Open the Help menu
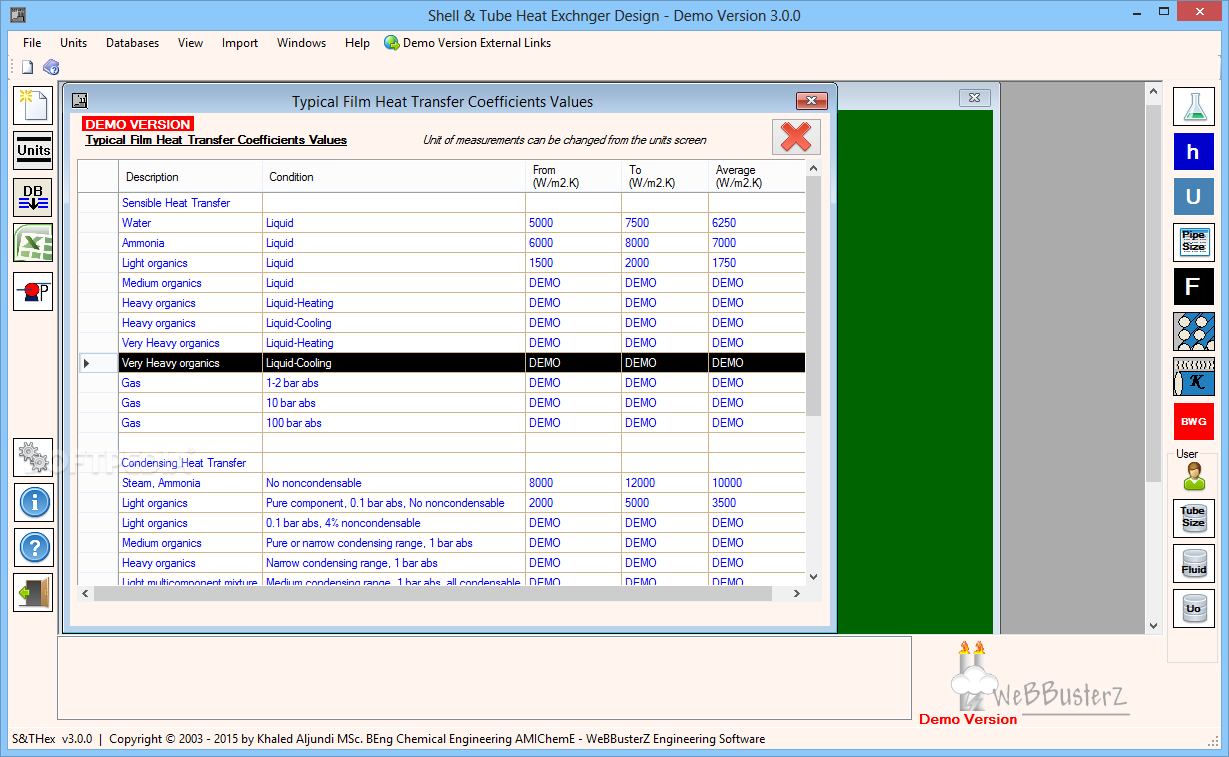Screen dimensions: 1229x757 357,43
